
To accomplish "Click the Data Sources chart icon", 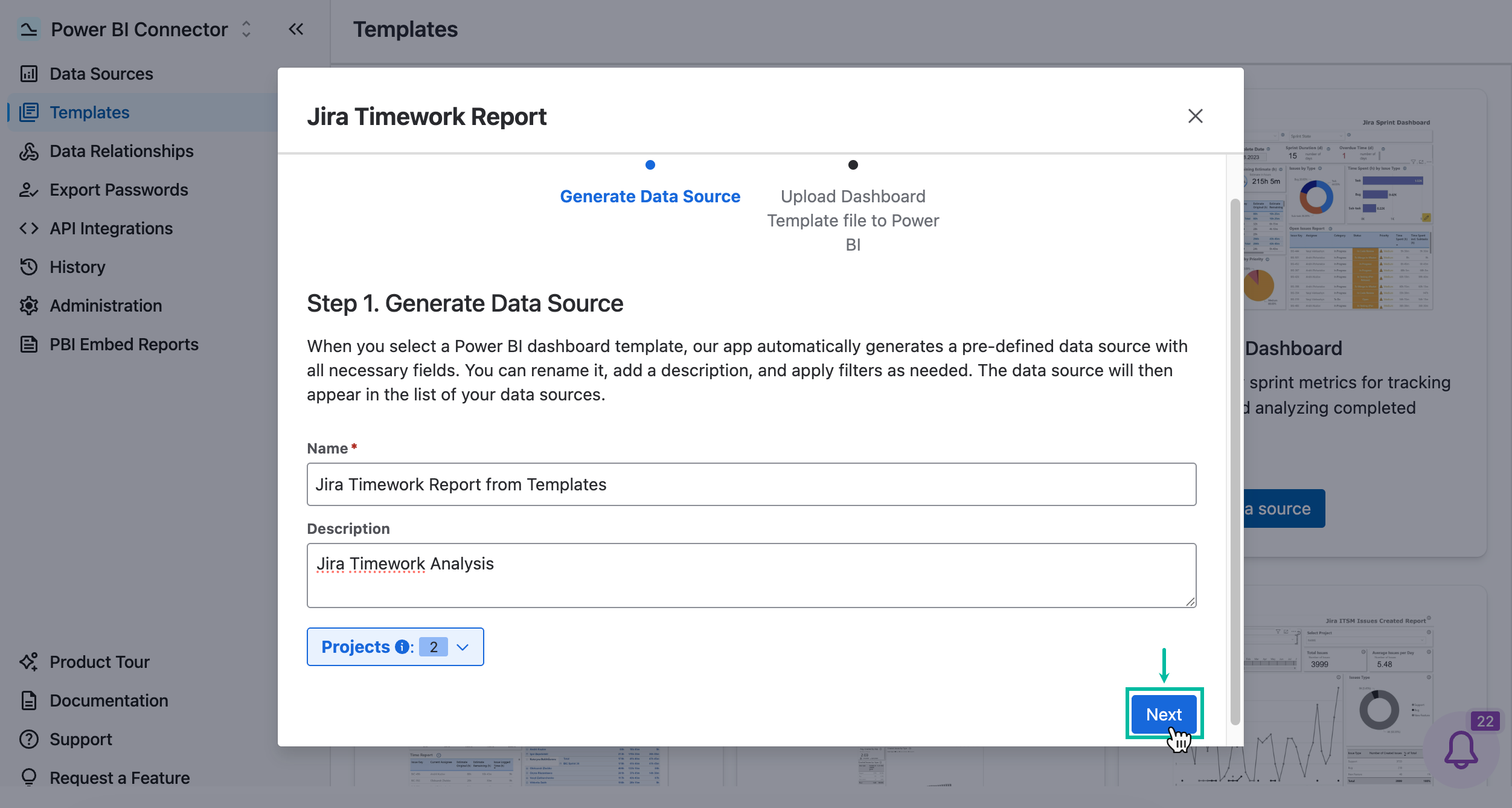I will click(x=29, y=74).
